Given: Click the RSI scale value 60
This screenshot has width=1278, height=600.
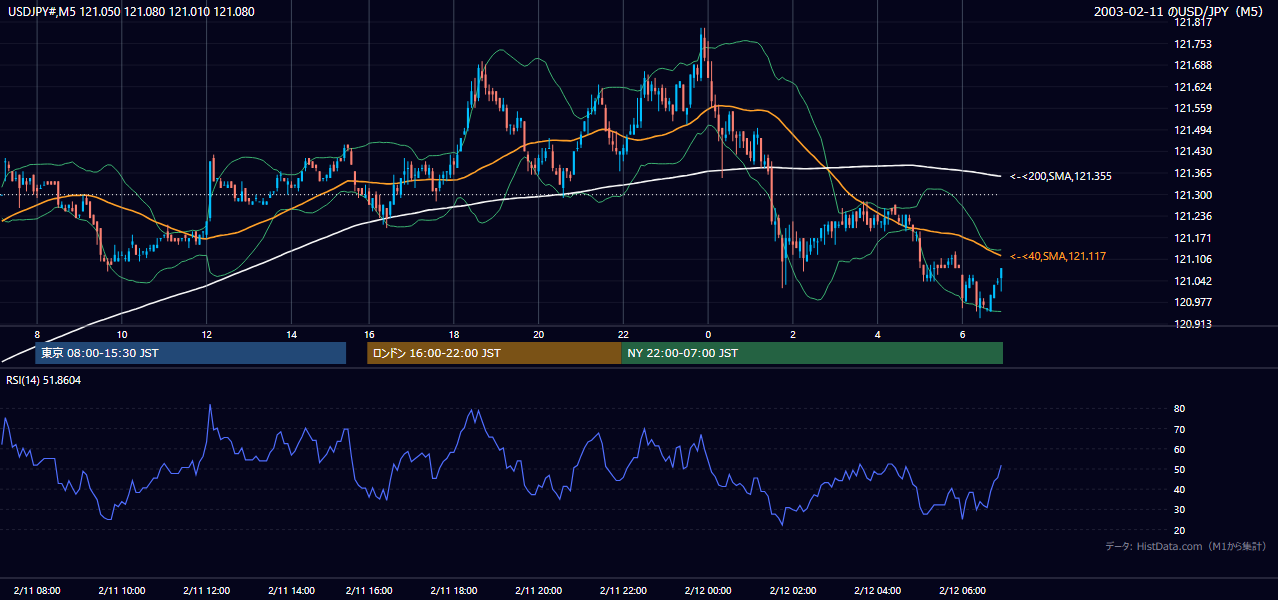Looking at the screenshot, I should click(1179, 449).
